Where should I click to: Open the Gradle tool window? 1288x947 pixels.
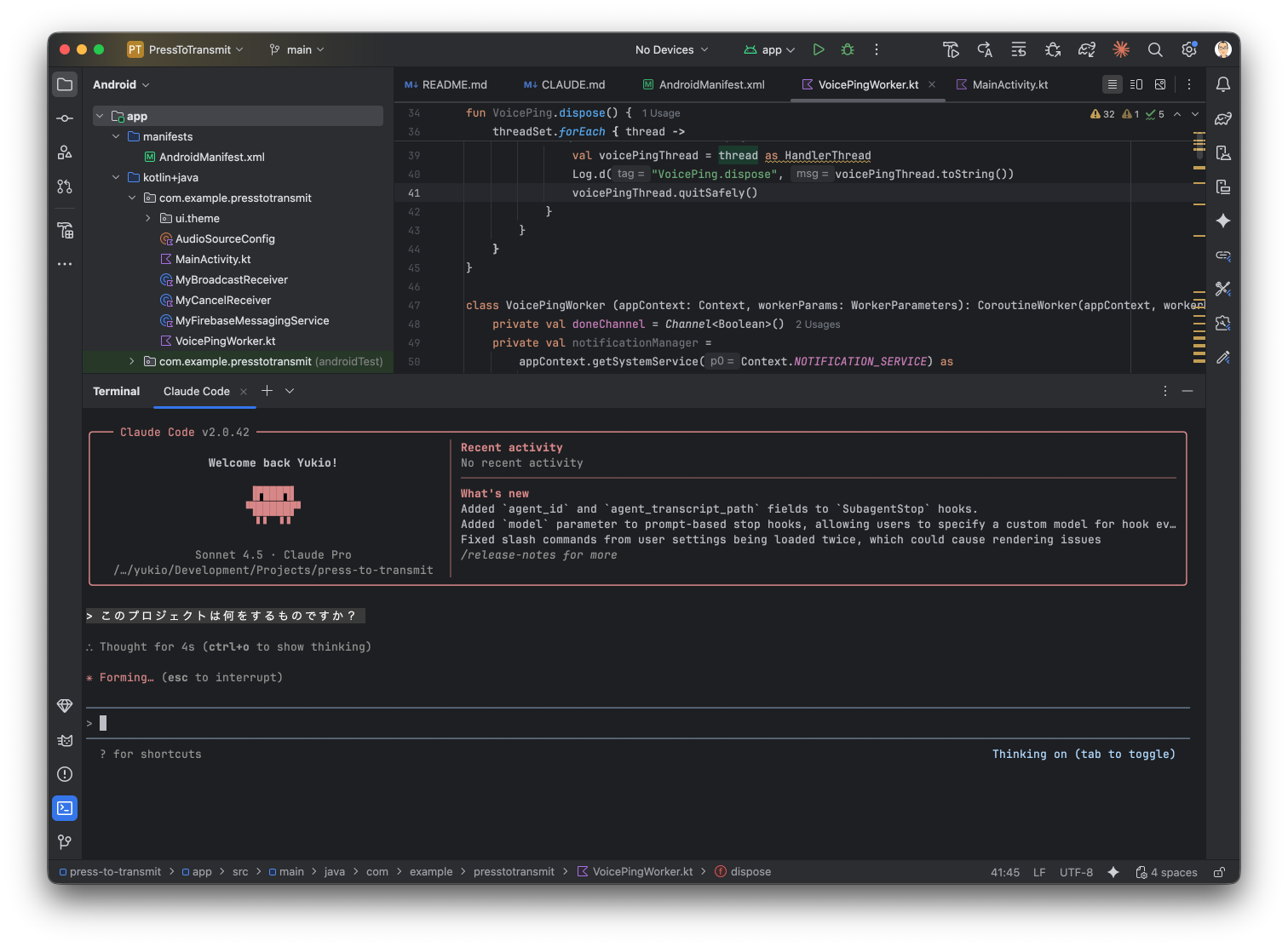pos(1223,119)
